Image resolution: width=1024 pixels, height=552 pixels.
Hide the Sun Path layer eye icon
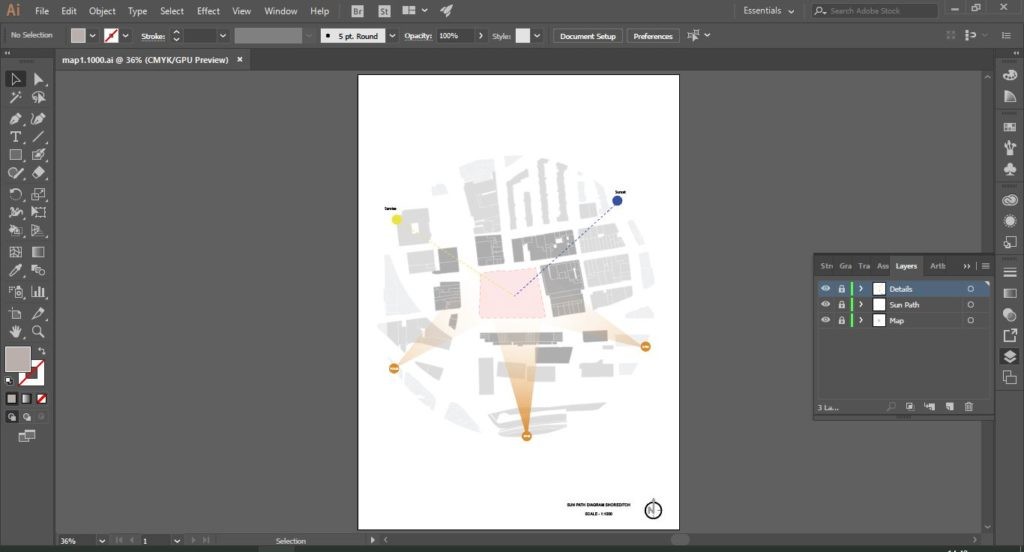[825, 304]
